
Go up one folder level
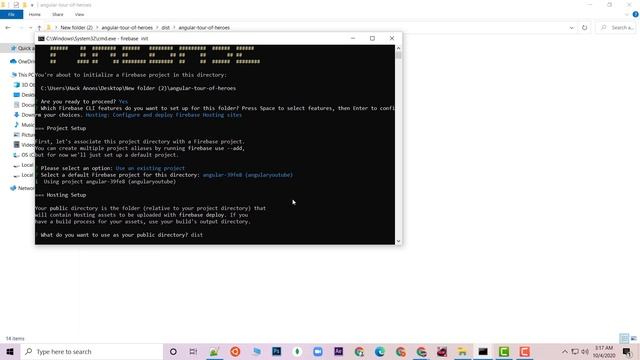[x=39, y=27]
